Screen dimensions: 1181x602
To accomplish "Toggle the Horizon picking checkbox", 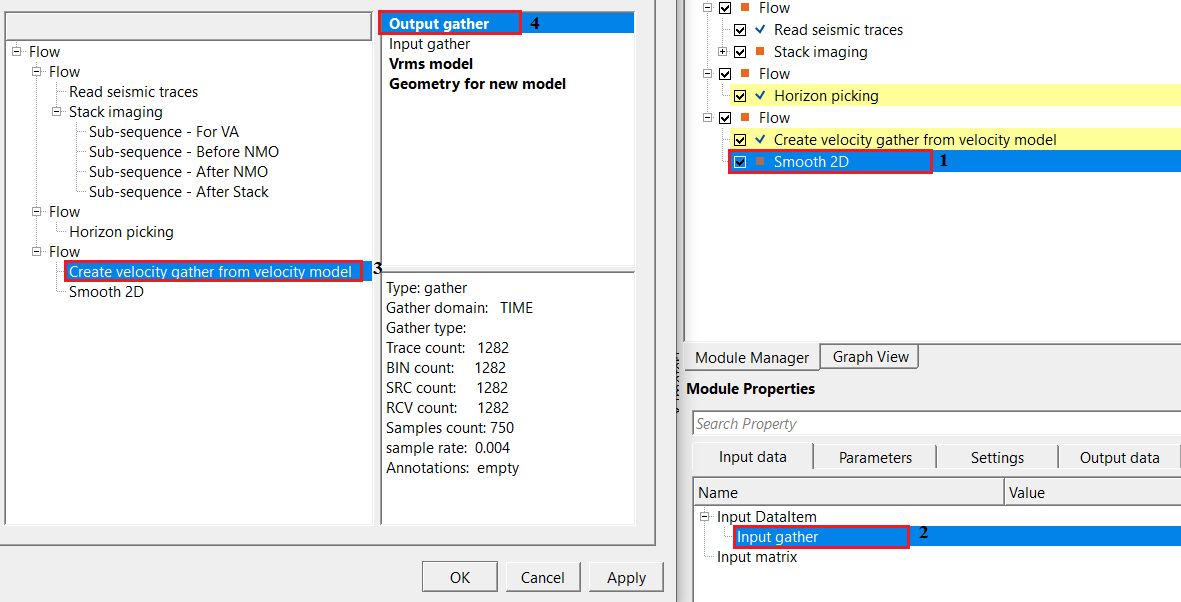I will tap(740, 96).
